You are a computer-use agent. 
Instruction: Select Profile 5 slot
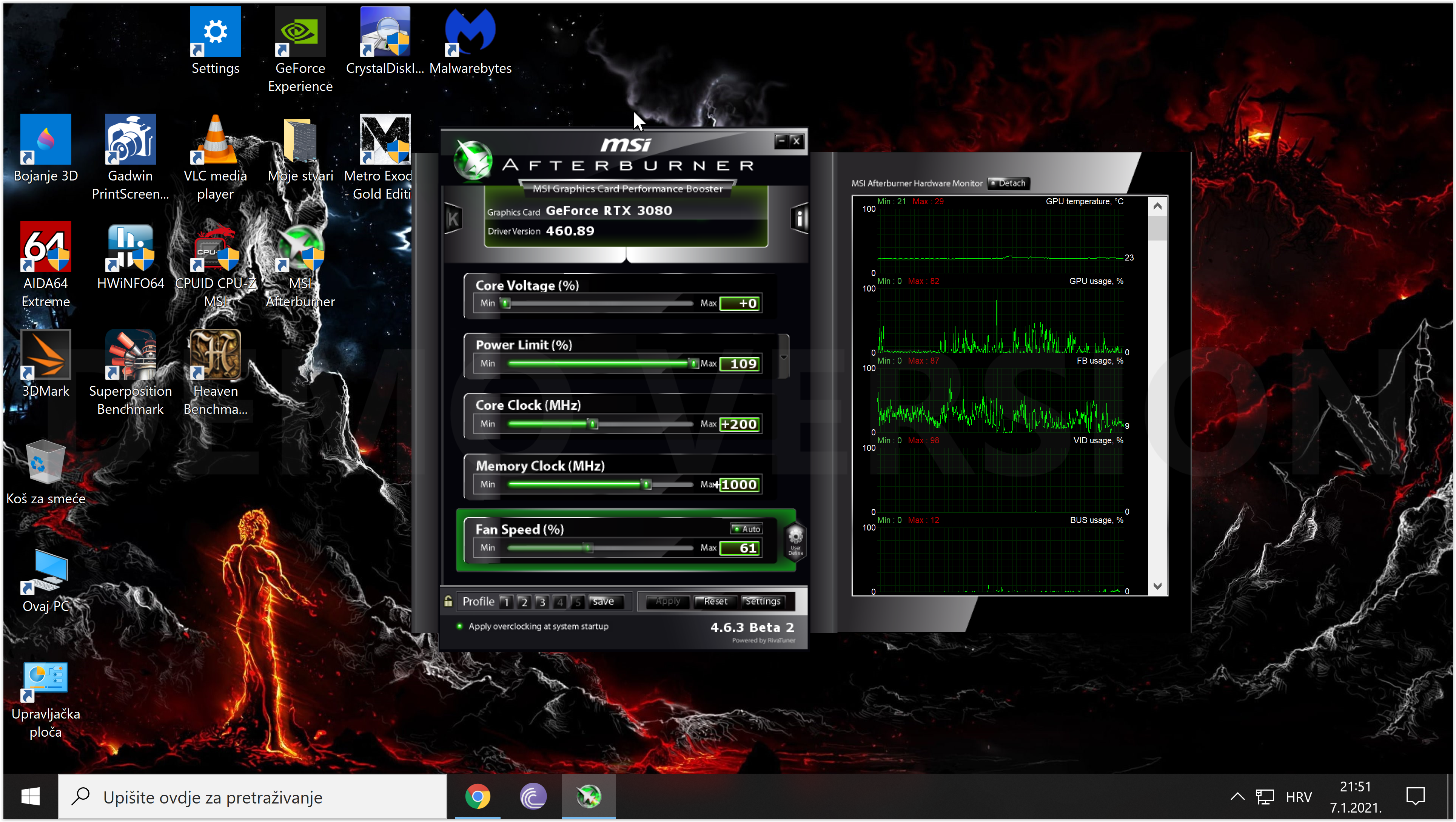(x=578, y=601)
